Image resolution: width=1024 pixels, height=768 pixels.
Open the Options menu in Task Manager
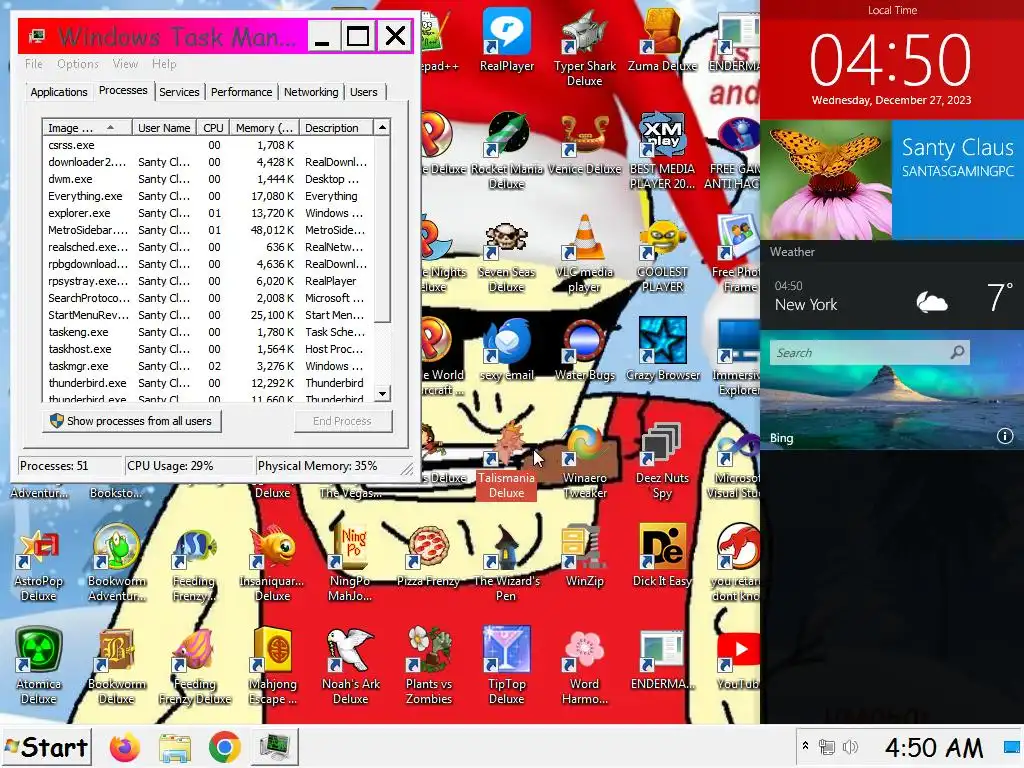point(78,64)
